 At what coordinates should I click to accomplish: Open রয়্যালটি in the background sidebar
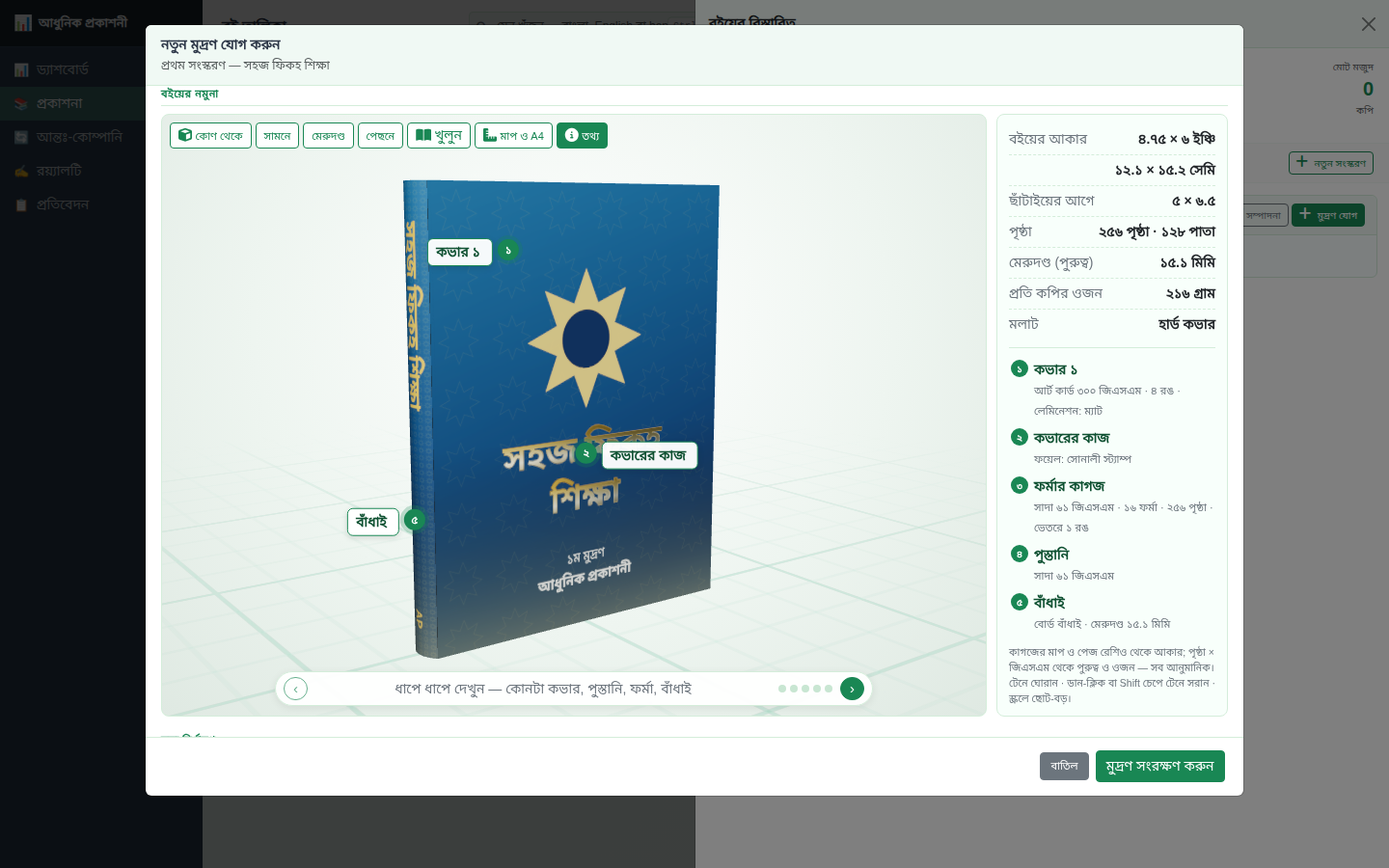tap(101, 171)
